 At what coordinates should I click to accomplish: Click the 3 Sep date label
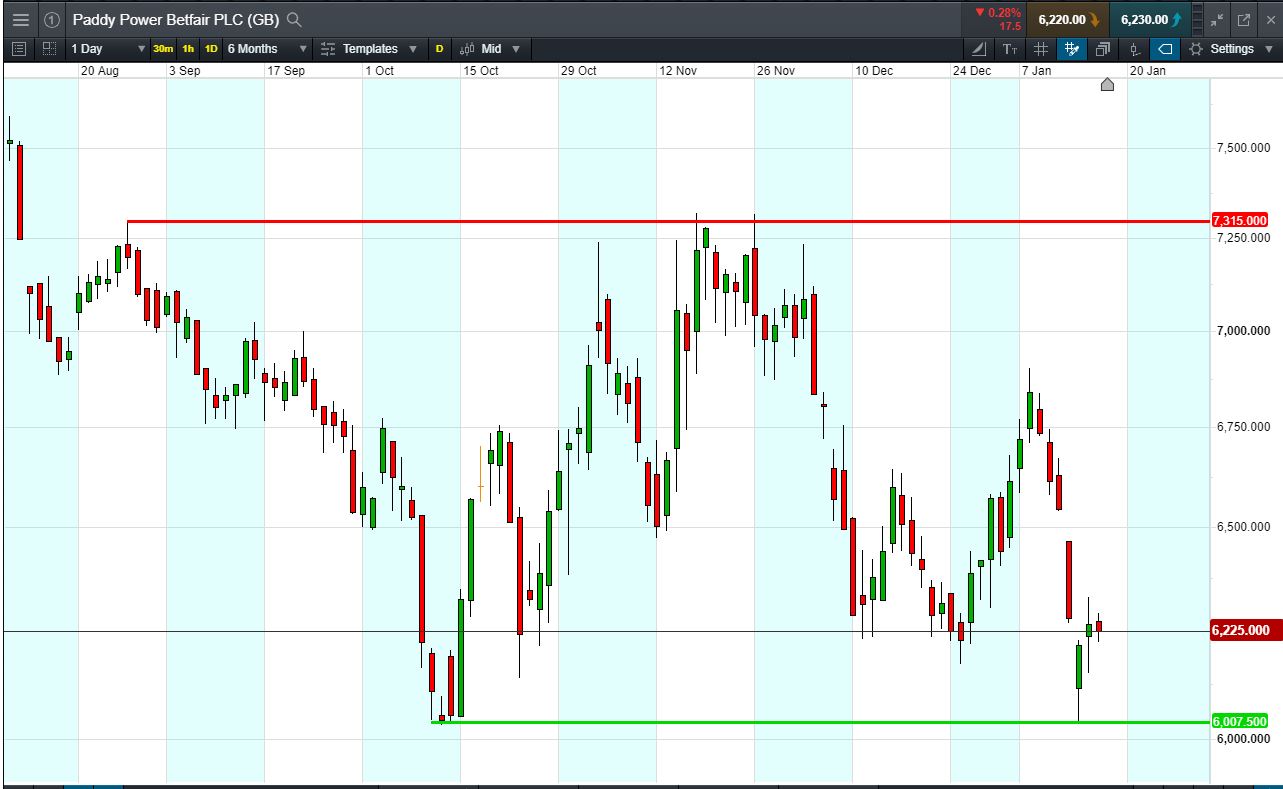[184, 71]
